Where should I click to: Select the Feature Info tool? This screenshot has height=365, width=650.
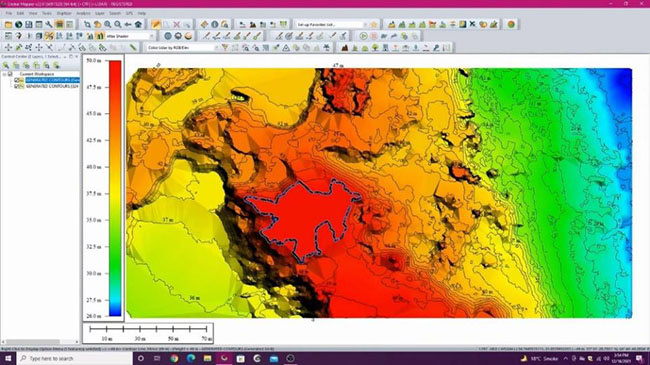click(215, 24)
